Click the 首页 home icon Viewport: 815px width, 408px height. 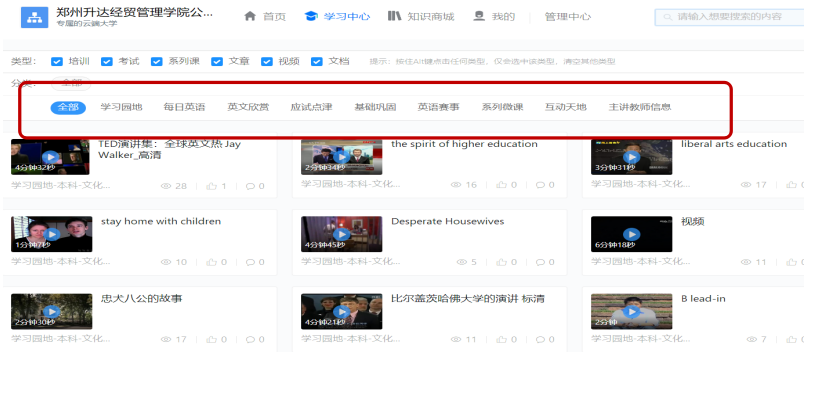pos(250,16)
